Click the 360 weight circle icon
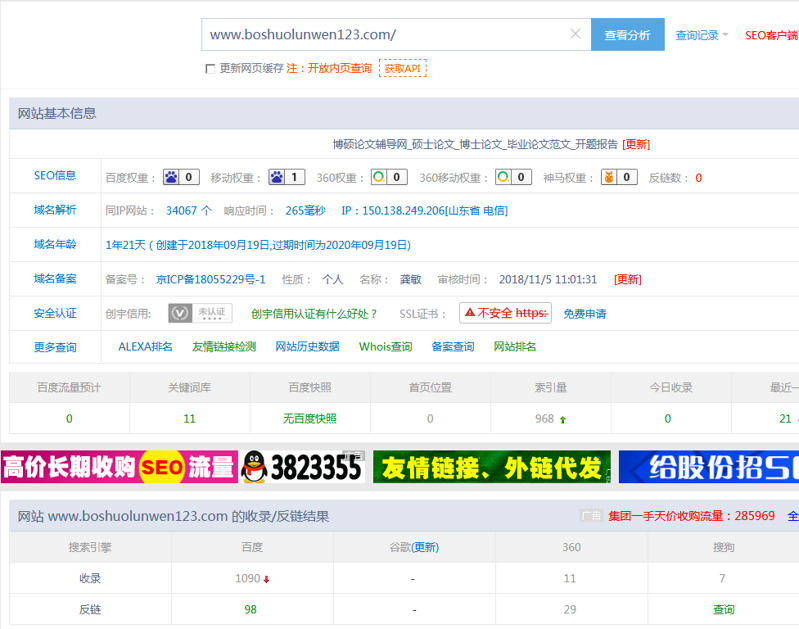 tap(379, 177)
